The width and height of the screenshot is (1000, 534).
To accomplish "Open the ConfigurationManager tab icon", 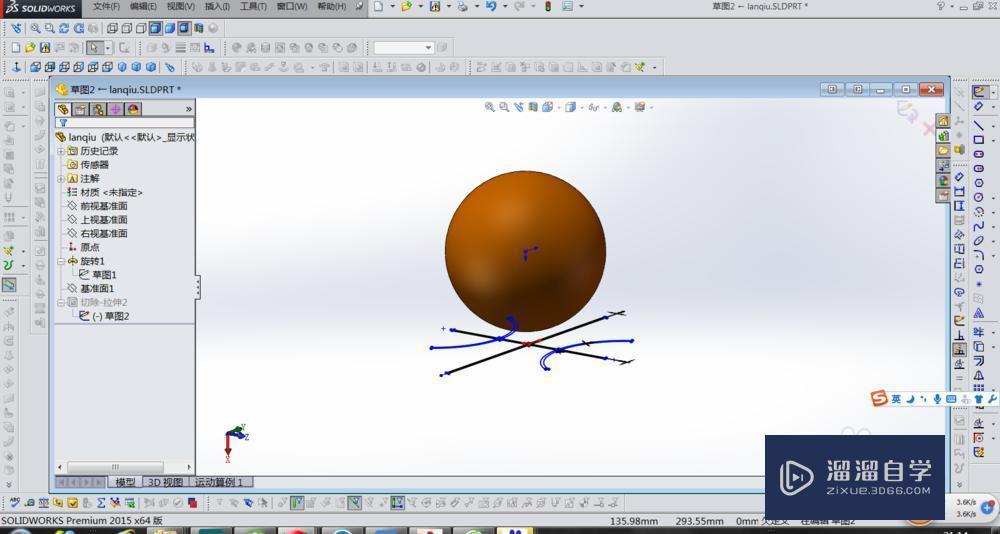I will tap(98, 109).
